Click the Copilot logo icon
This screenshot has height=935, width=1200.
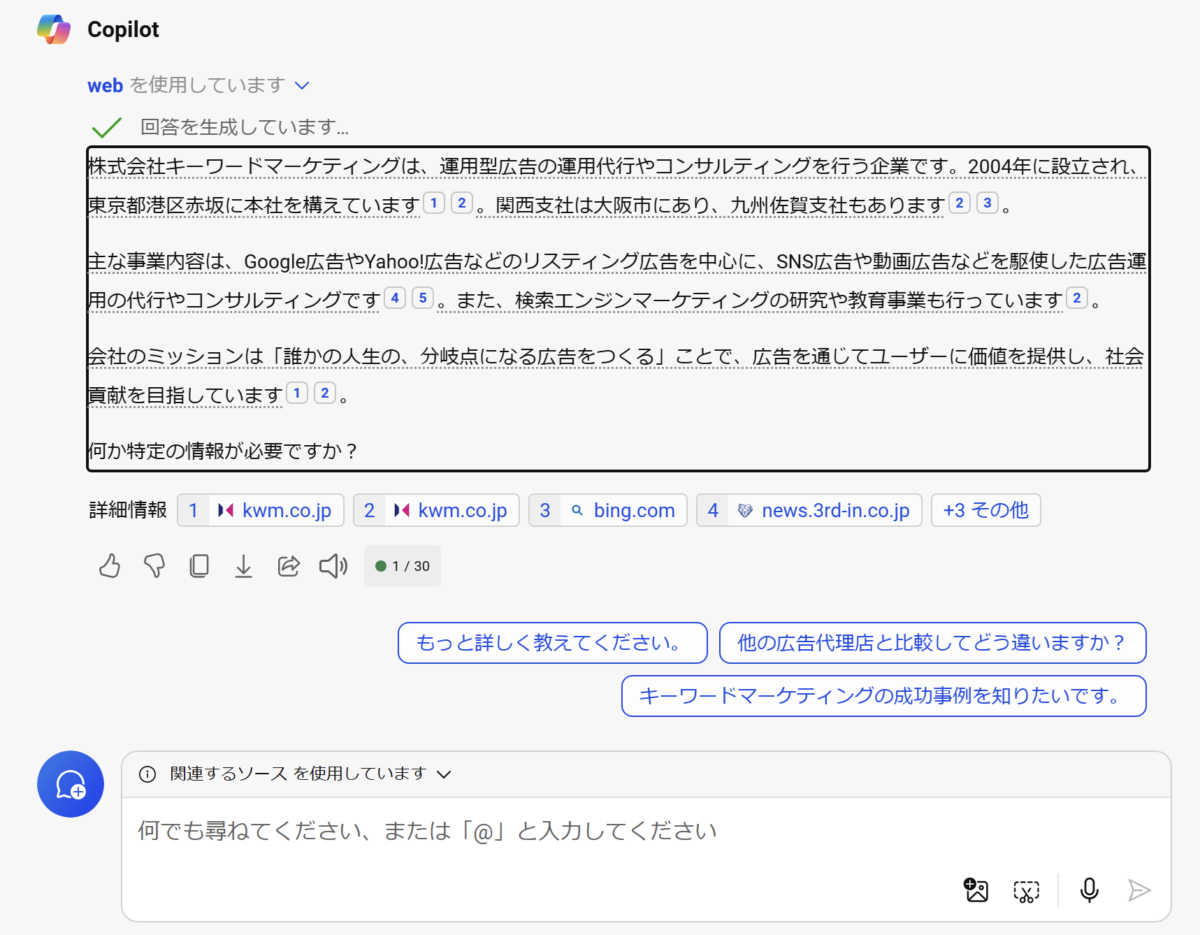(x=54, y=30)
